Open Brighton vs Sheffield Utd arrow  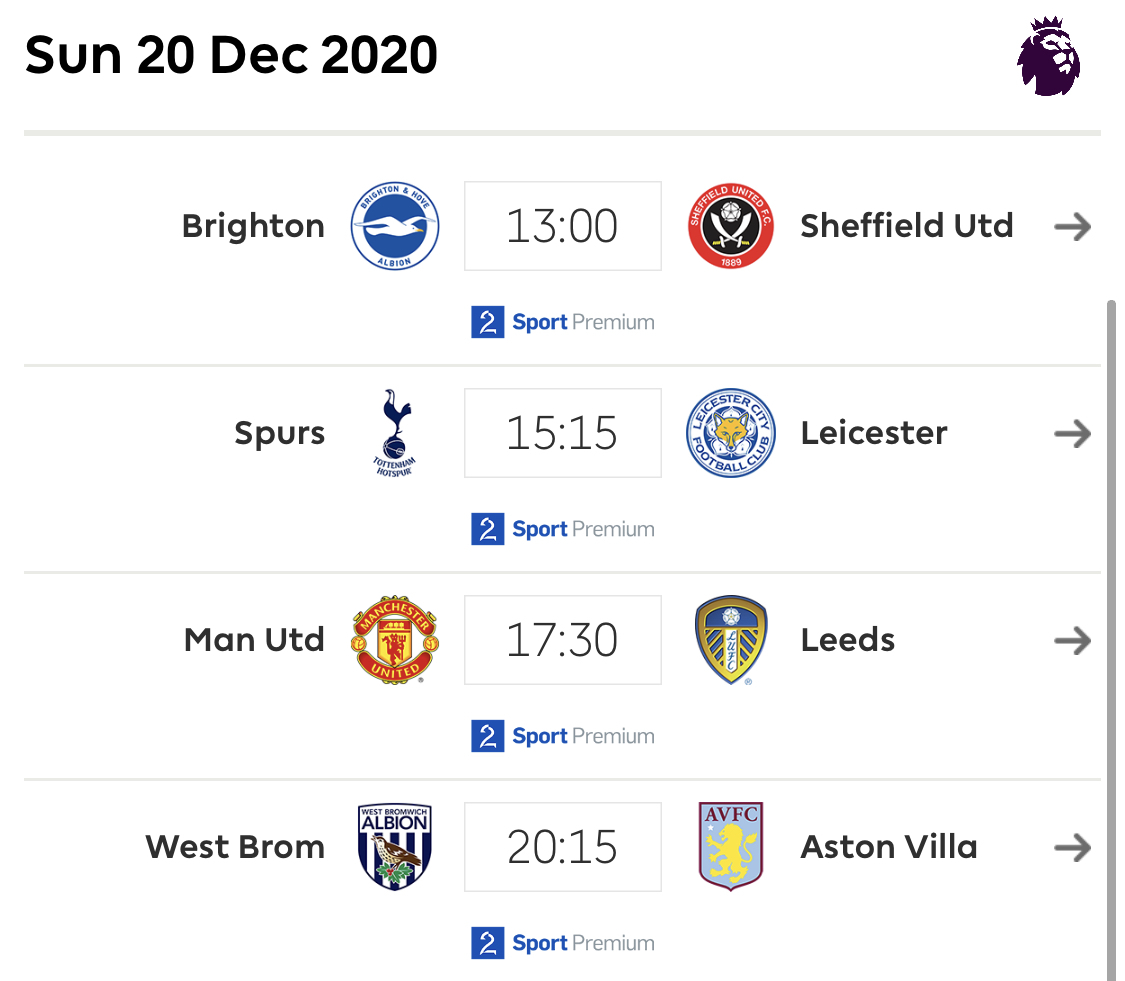1073,227
